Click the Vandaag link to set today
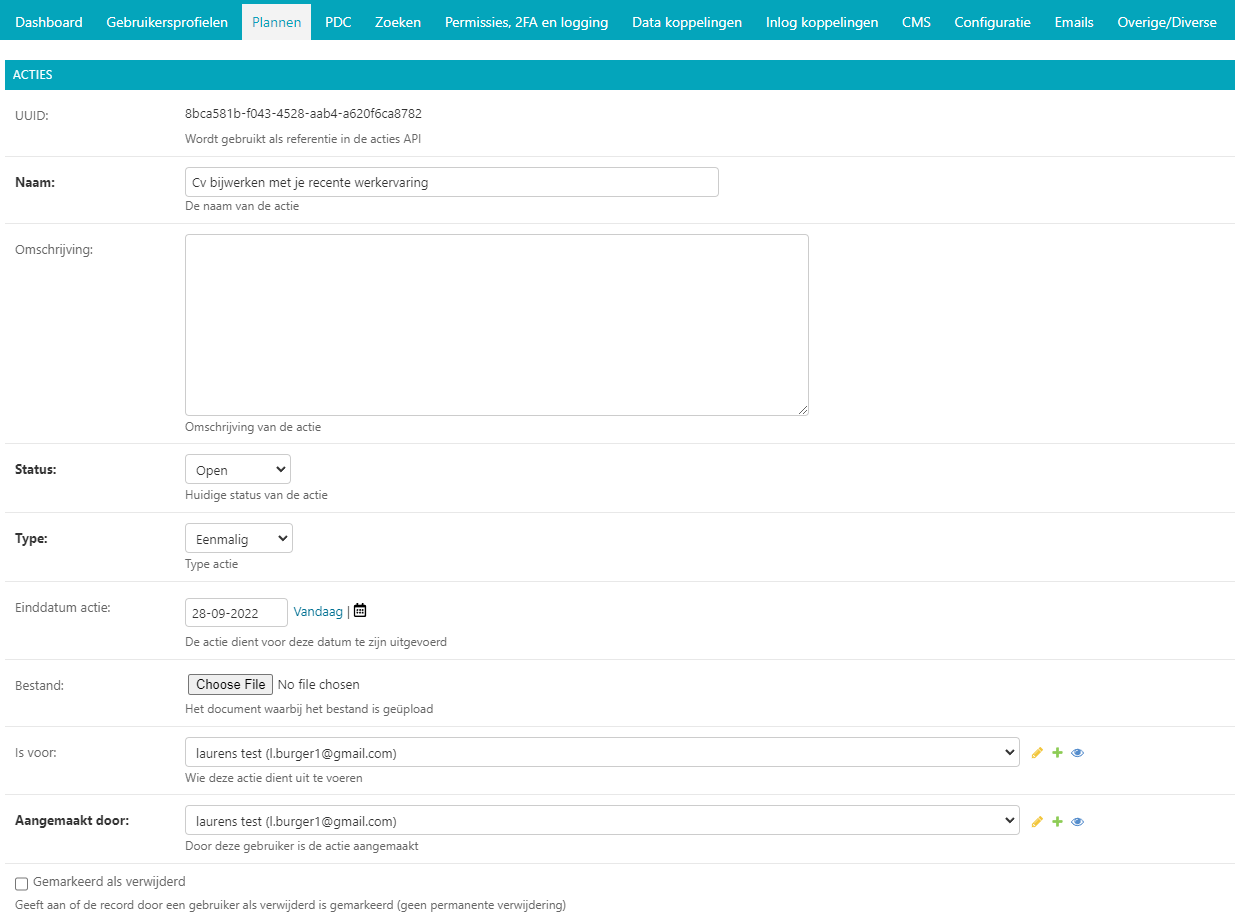The image size is (1235, 920). tap(318, 611)
